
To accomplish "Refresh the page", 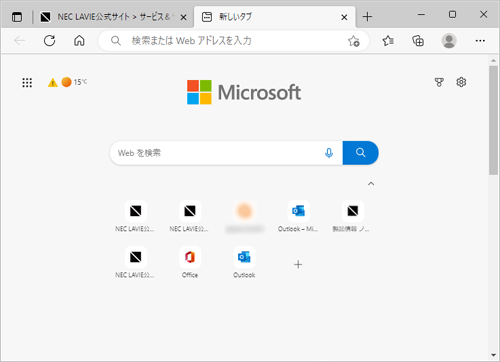I will pos(49,41).
